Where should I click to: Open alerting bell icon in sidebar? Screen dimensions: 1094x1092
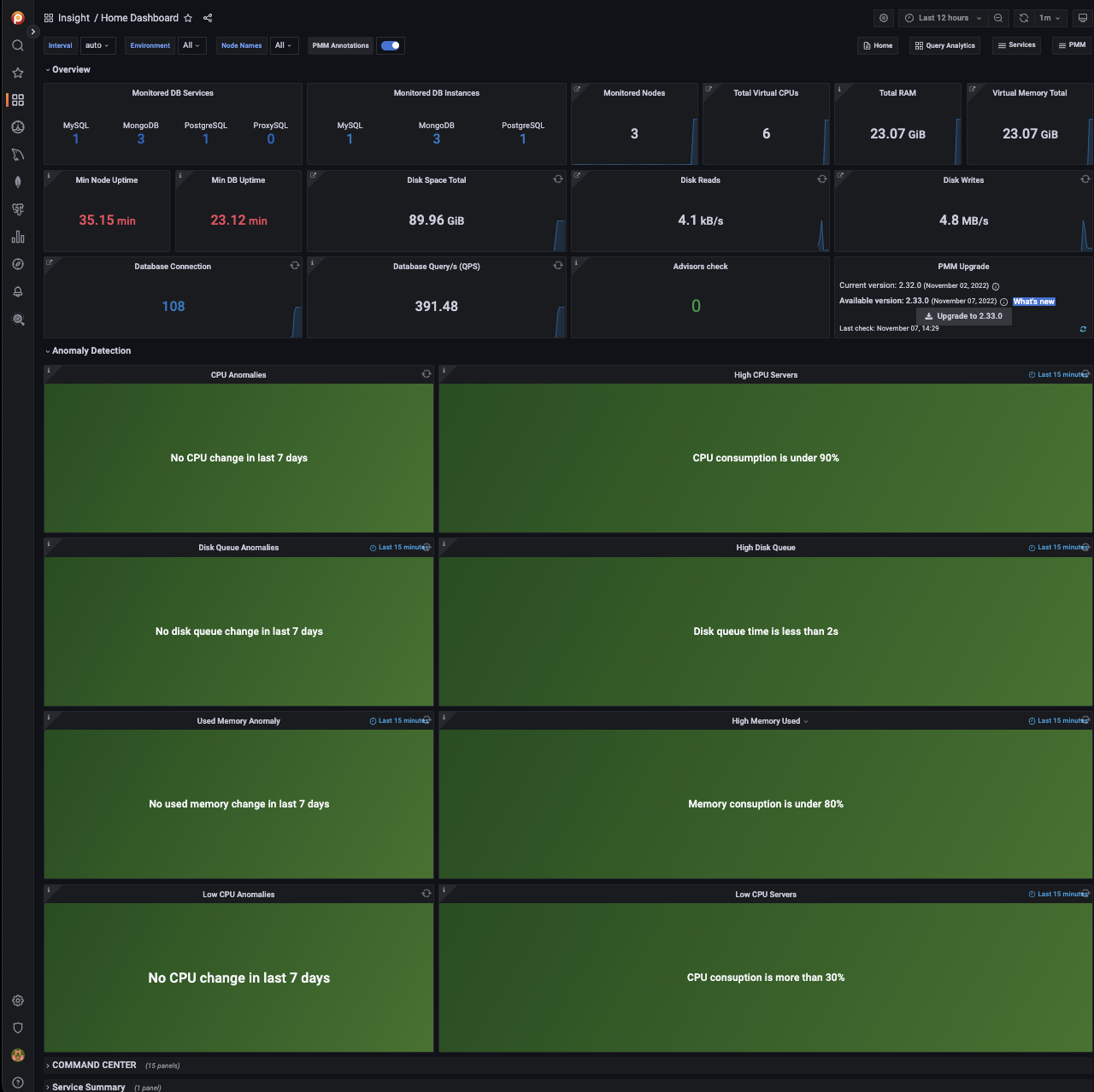tap(17, 291)
